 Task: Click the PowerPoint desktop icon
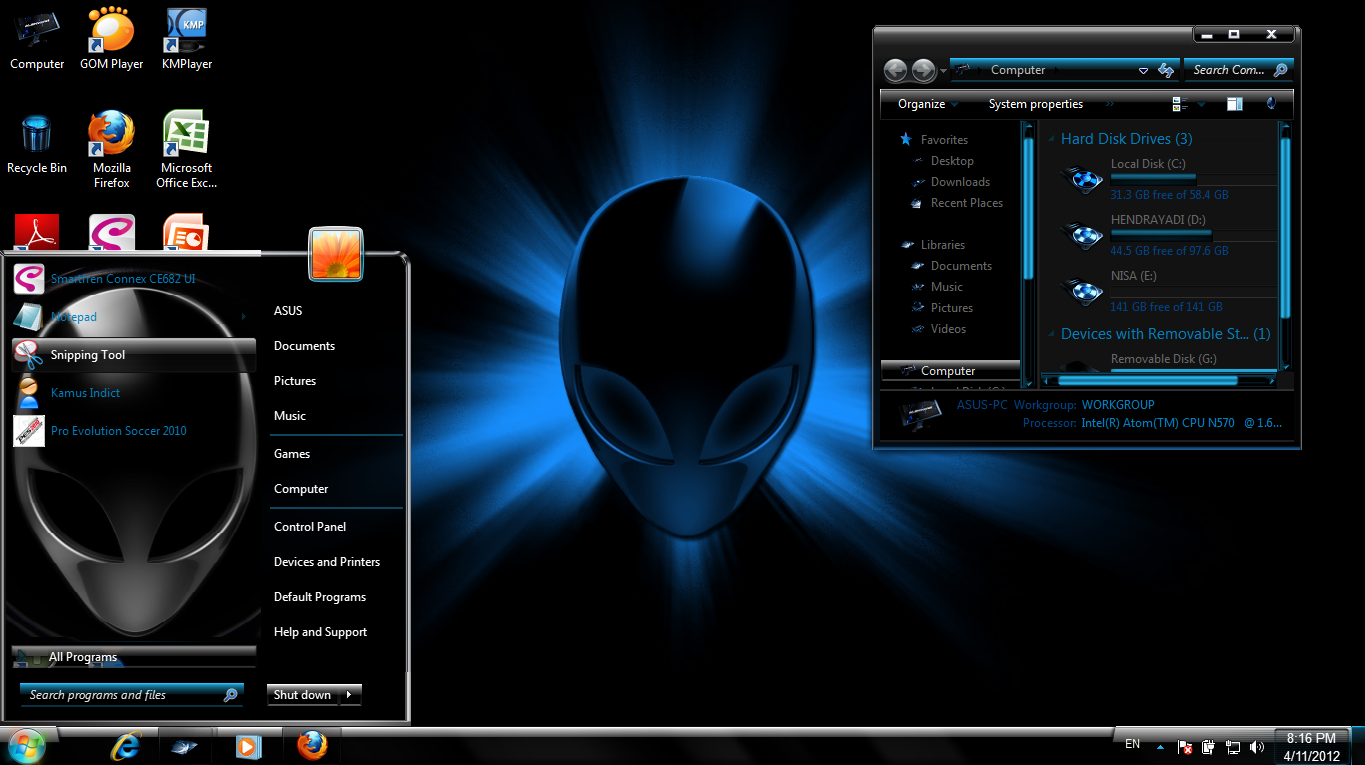click(187, 232)
